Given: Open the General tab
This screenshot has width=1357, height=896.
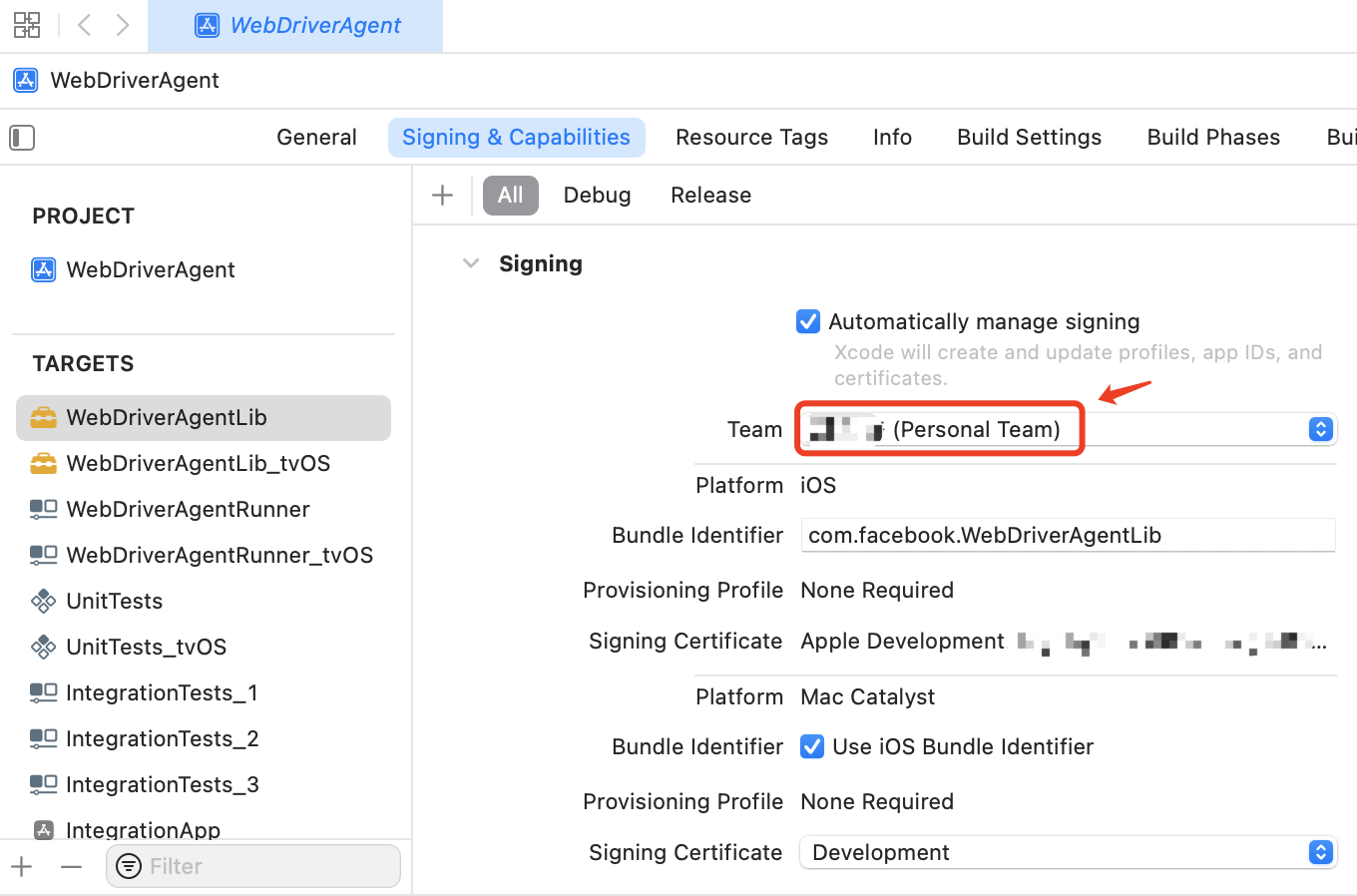Looking at the screenshot, I should click(316, 137).
